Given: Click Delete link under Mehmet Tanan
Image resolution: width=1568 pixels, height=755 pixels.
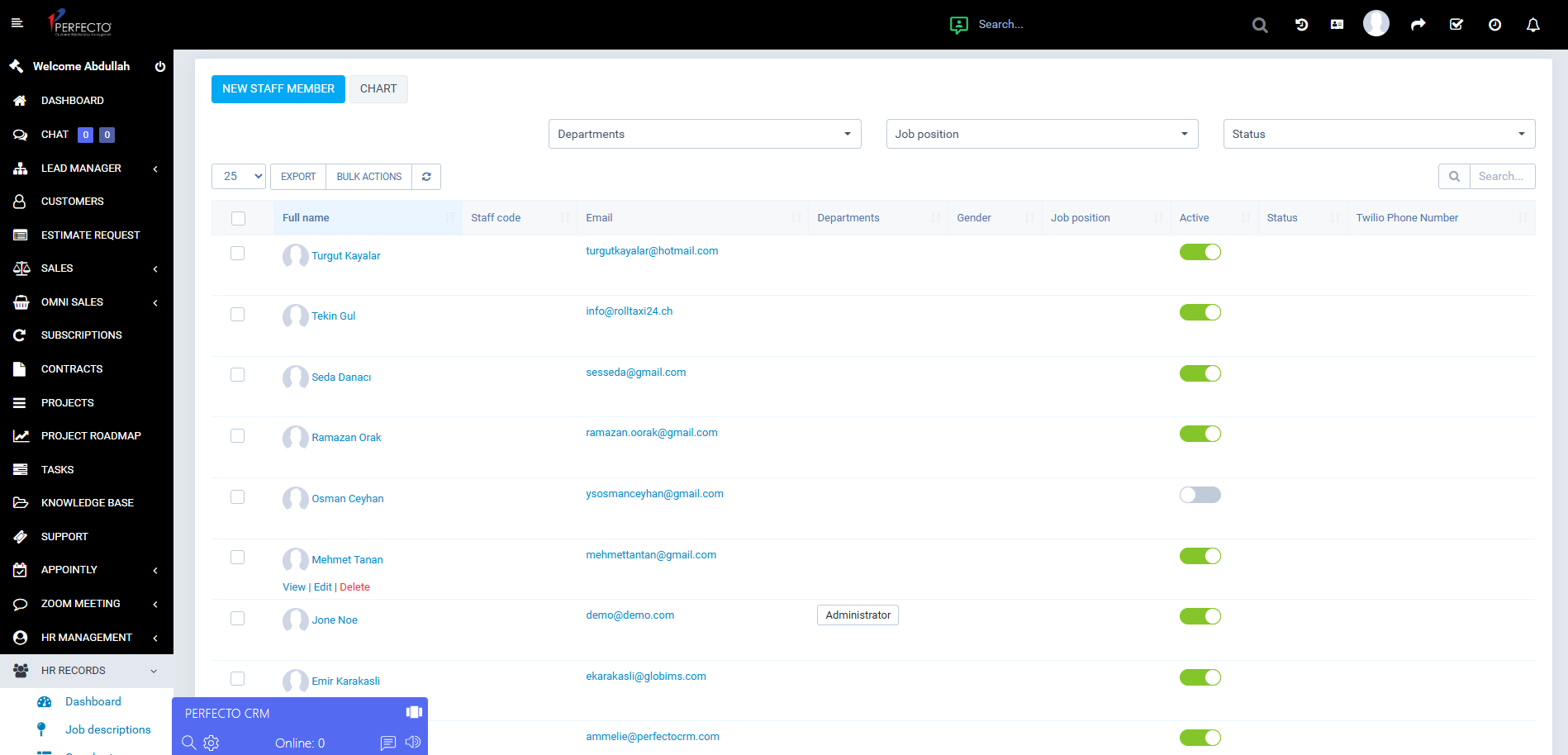Looking at the screenshot, I should pos(354,587).
